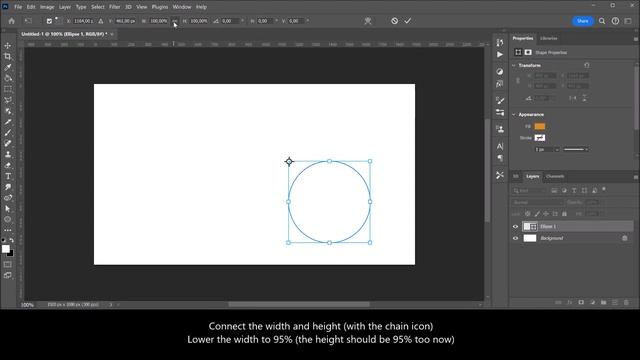The width and height of the screenshot is (640, 360).
Task: Open the Help question-mark icon
Action: click(x=615, y=21)
